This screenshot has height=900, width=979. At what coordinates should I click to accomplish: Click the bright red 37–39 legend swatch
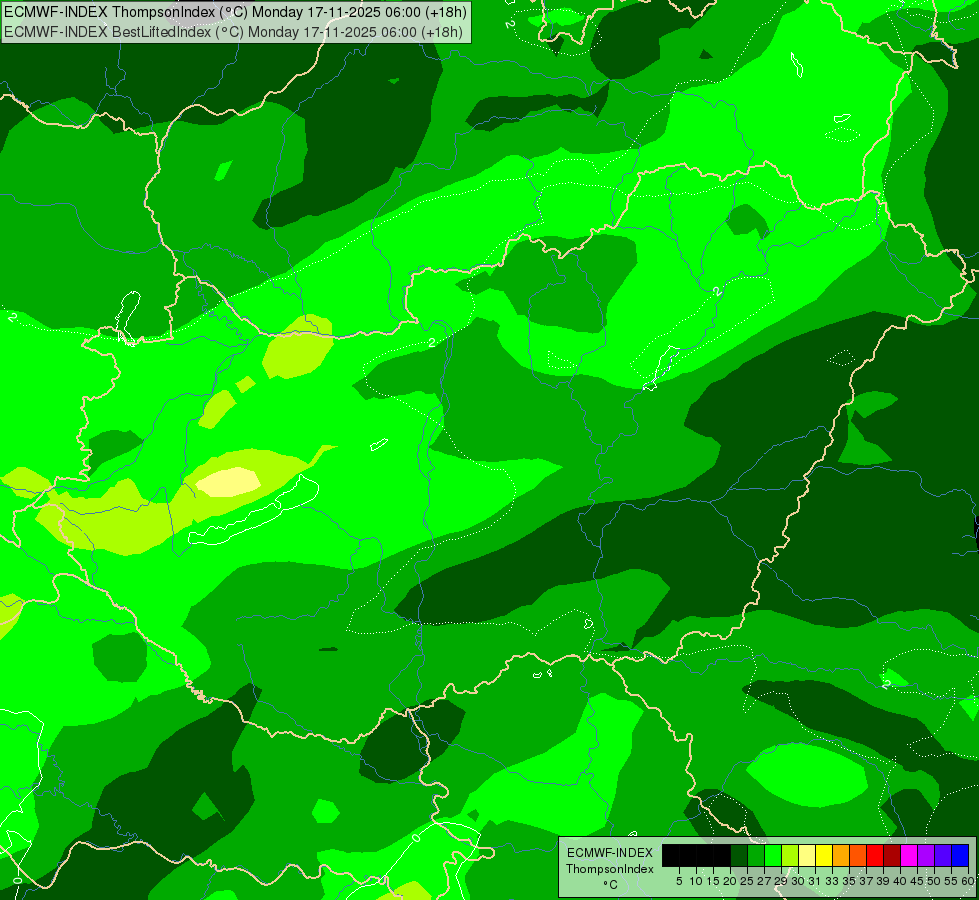pyautogui.click(x=875, y=855)
